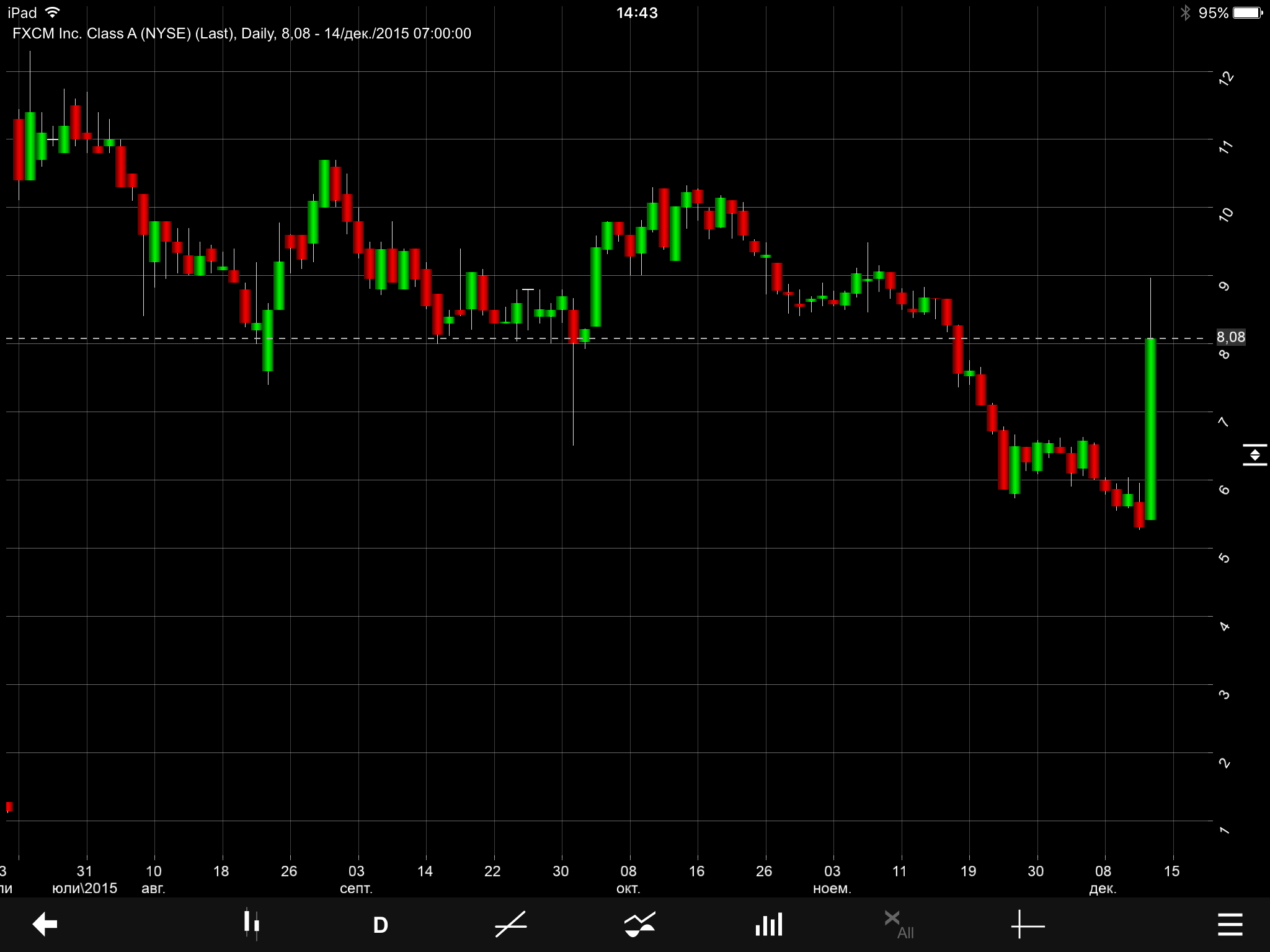Open the indicators menu icon
Screen dimensions: 1270x952
[639, 925]
